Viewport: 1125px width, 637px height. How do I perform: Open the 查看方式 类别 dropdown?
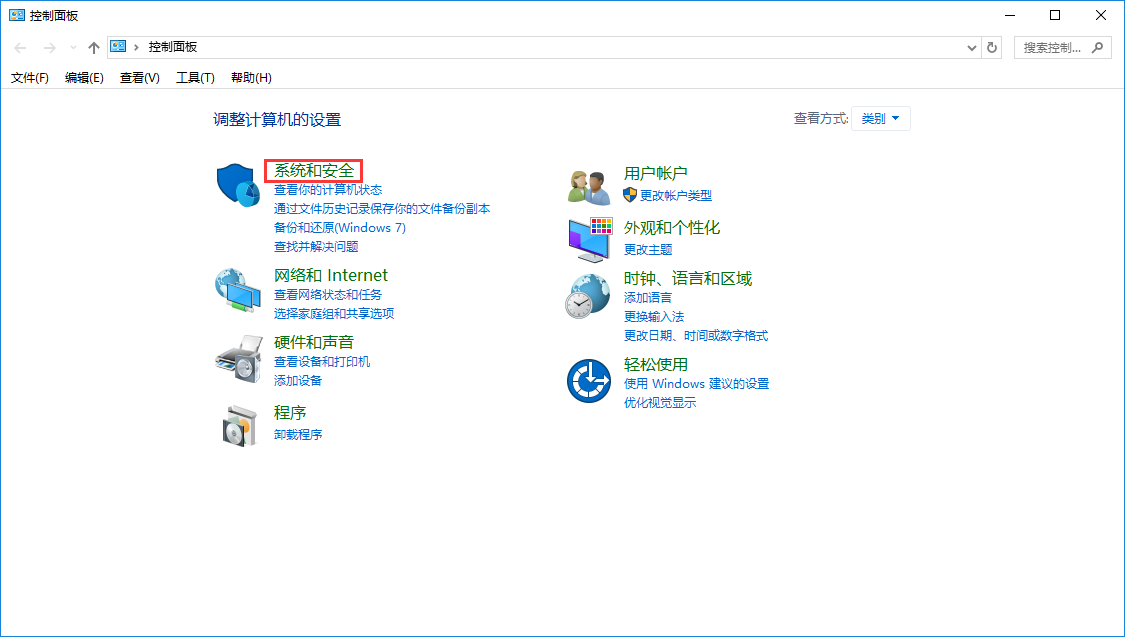point(880,117)
